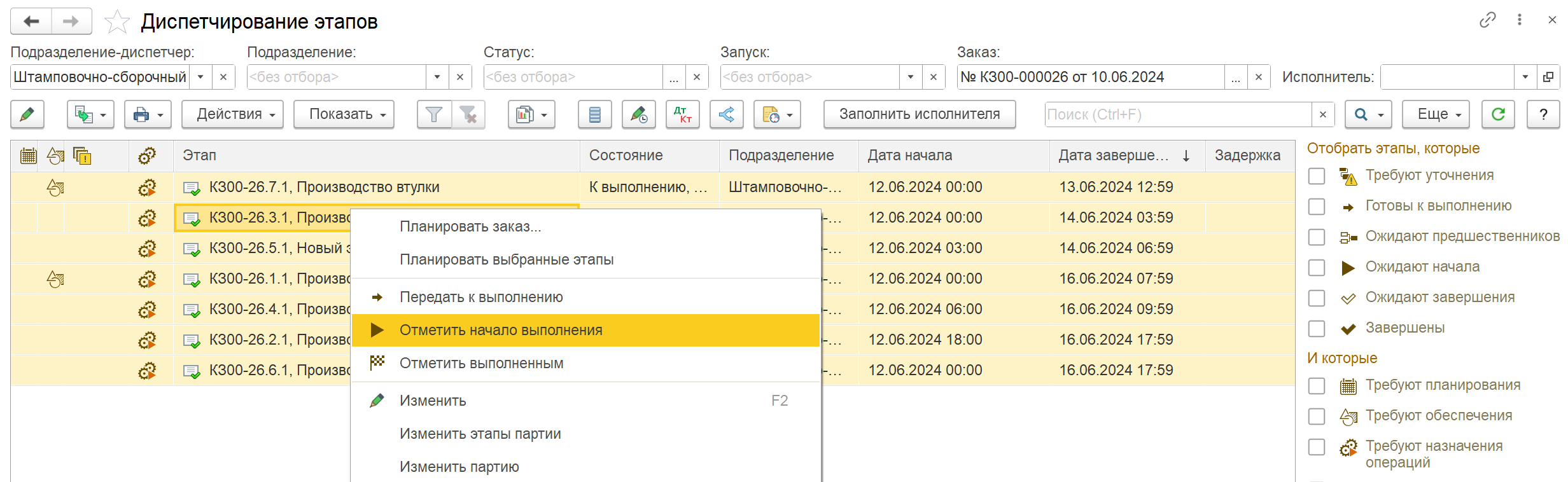Click the back navigation arrow
Viewport: 1568px width, 482px height.
click(x=31, y=22)
